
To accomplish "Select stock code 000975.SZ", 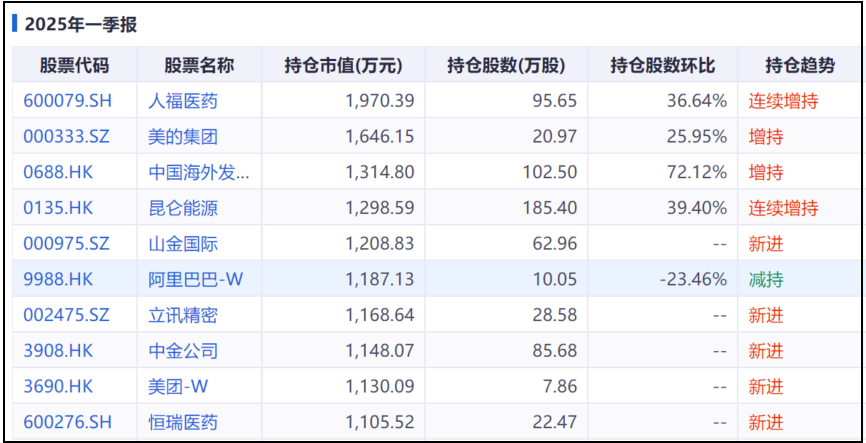I will 66,244.
